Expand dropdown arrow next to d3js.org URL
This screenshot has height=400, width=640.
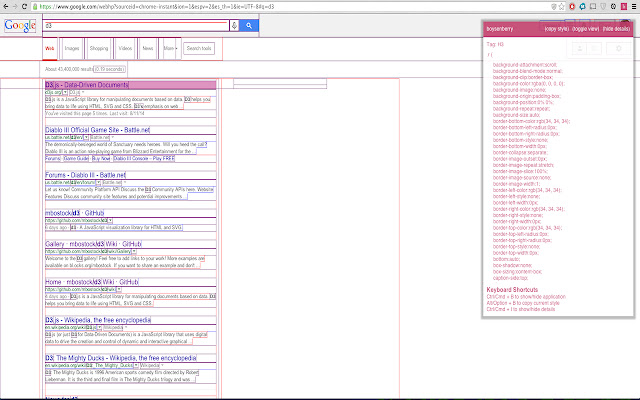[x=65, y=93]
